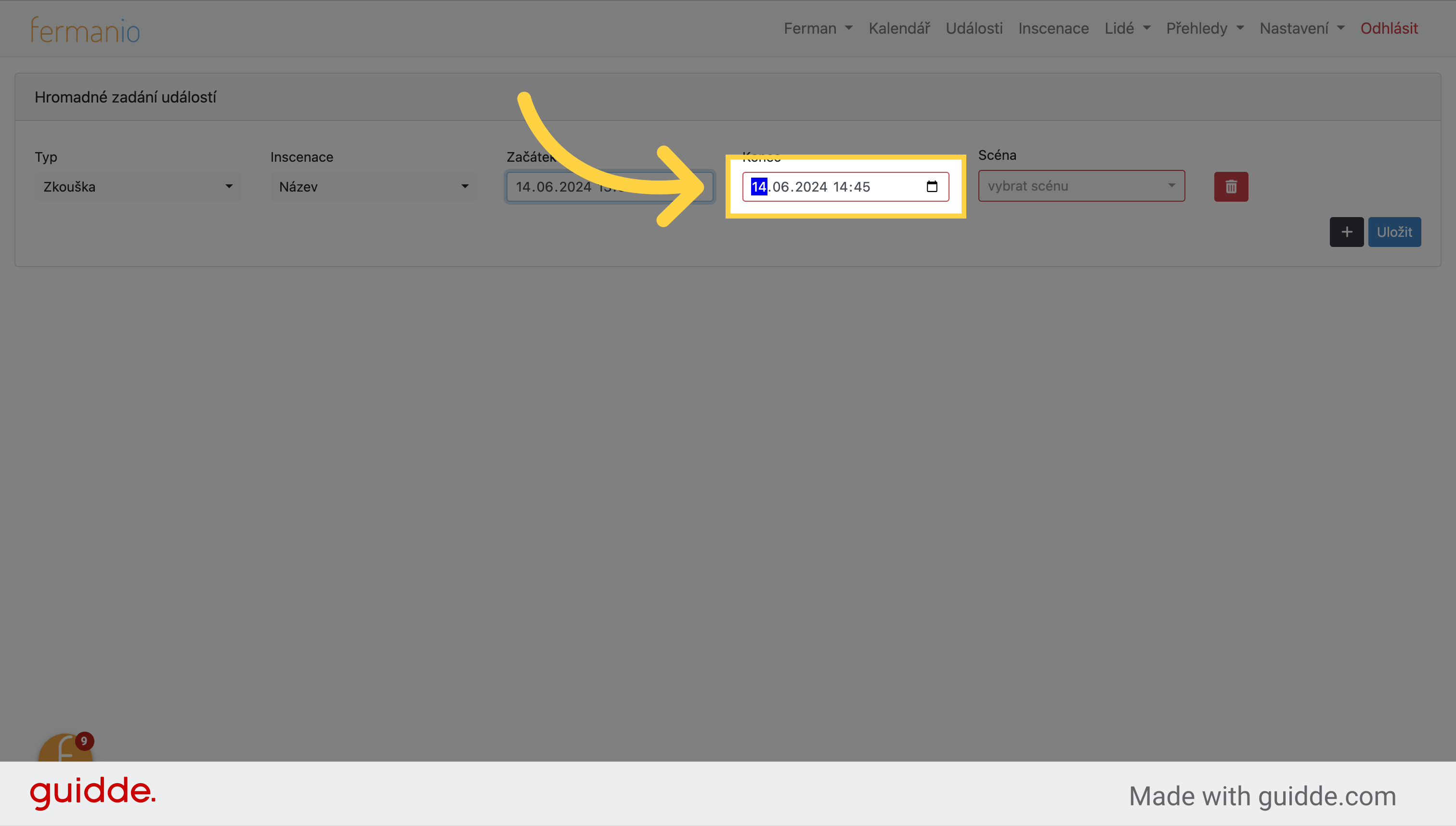
Task: Open the vybrat scénu dropdown
Action: coord(1081,185)
